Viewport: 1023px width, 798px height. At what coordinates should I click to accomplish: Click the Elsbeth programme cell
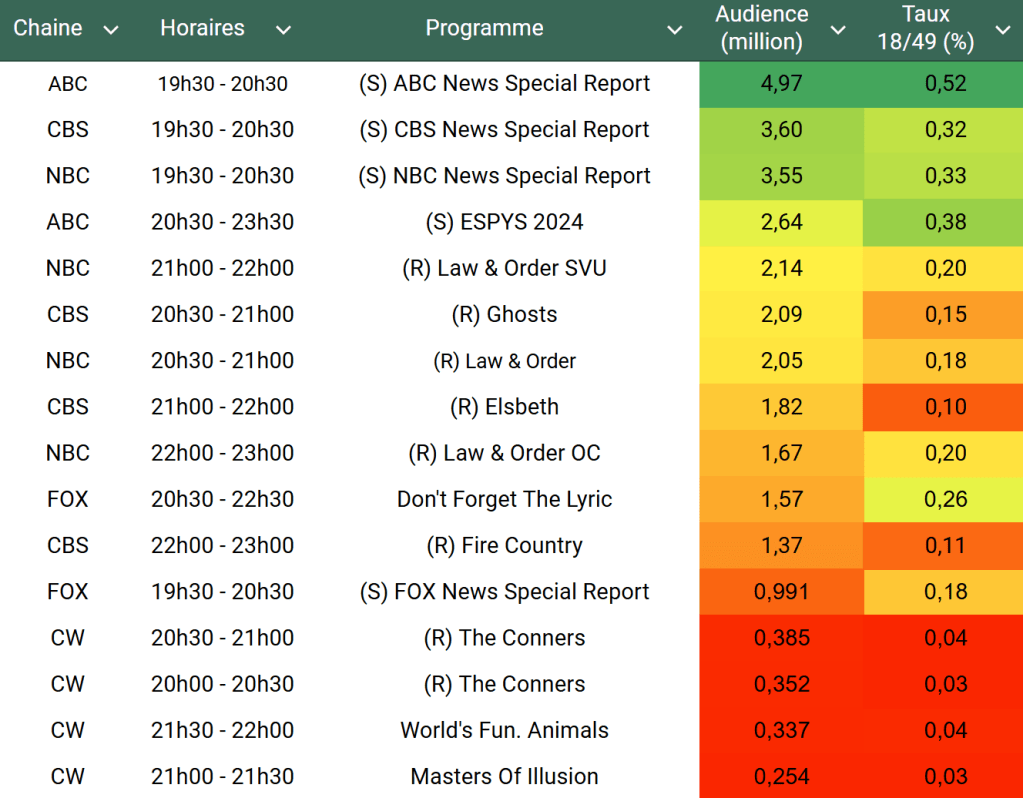504,407
